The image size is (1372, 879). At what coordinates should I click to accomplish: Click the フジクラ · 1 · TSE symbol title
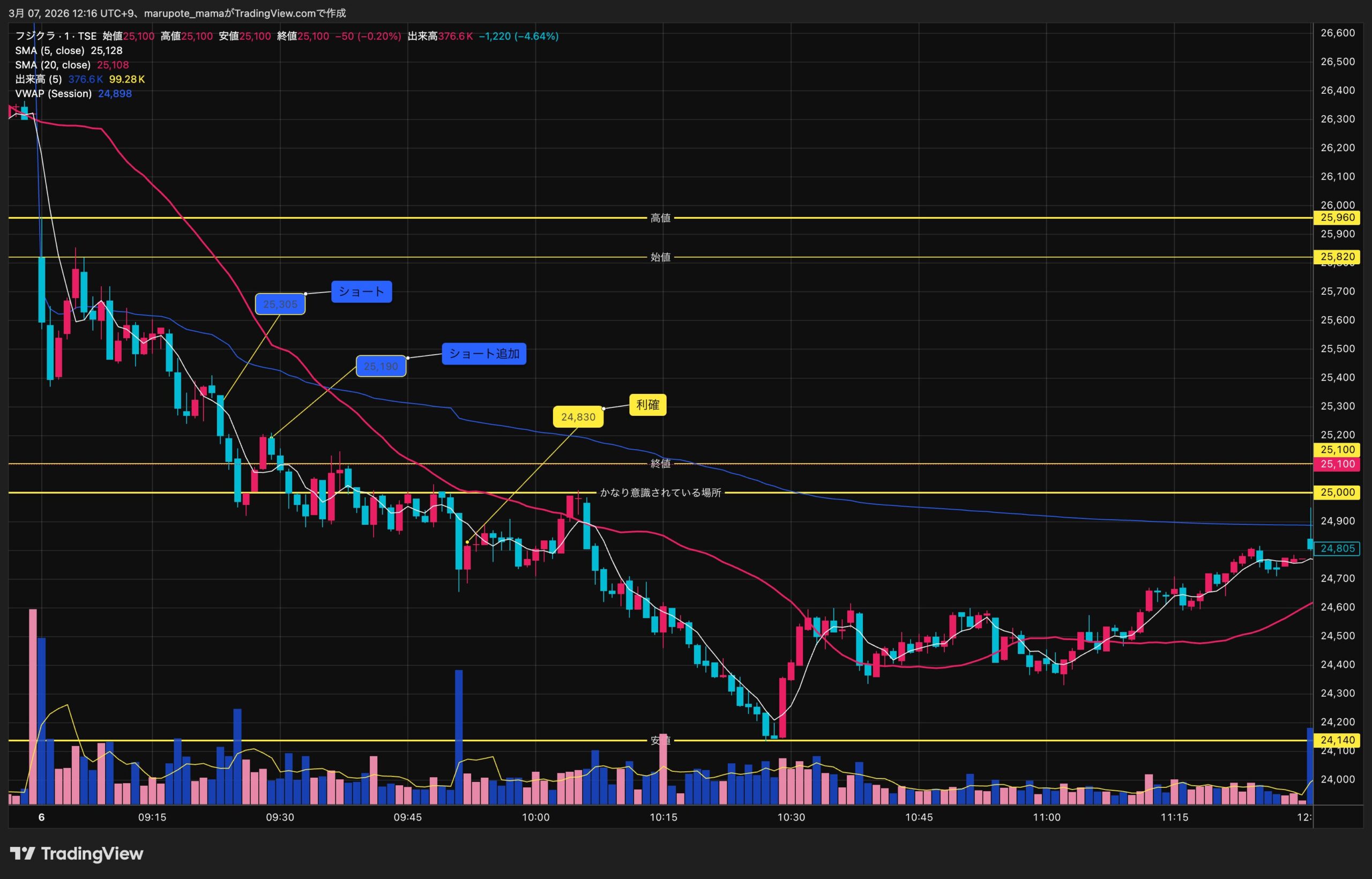click(55, 36)
